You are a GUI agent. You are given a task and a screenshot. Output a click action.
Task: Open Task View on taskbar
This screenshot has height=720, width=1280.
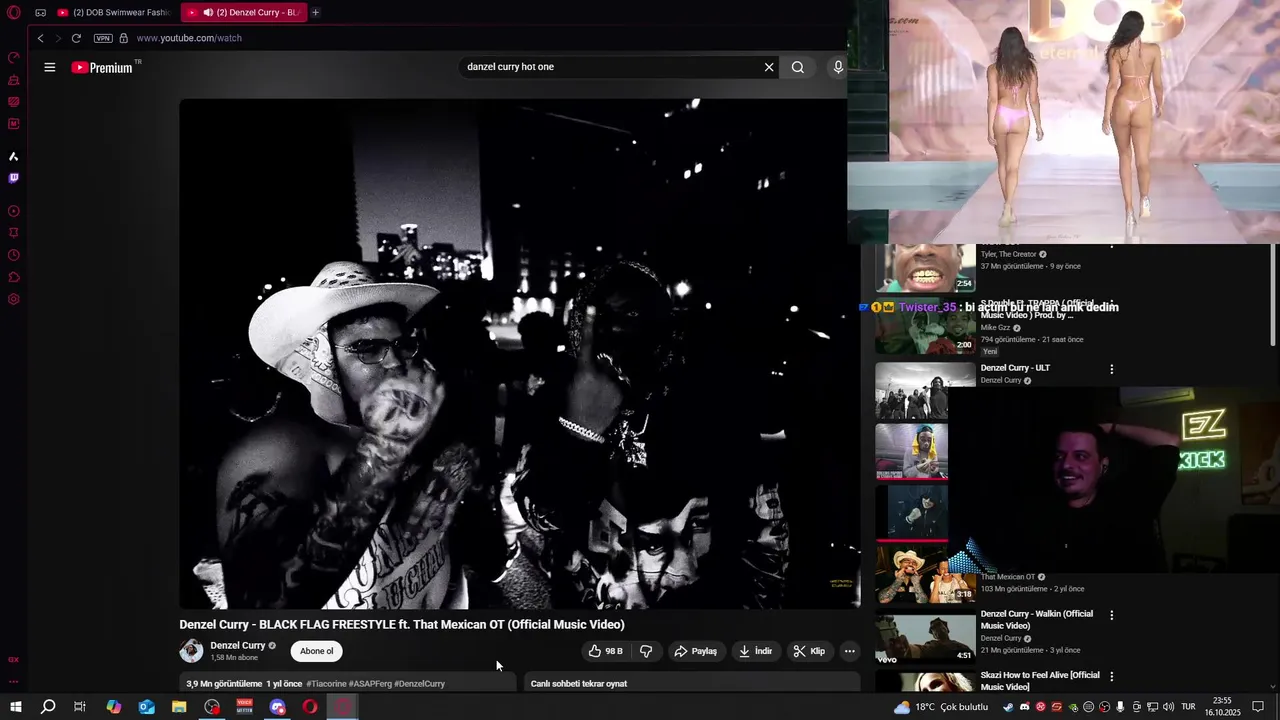[80, 707]
